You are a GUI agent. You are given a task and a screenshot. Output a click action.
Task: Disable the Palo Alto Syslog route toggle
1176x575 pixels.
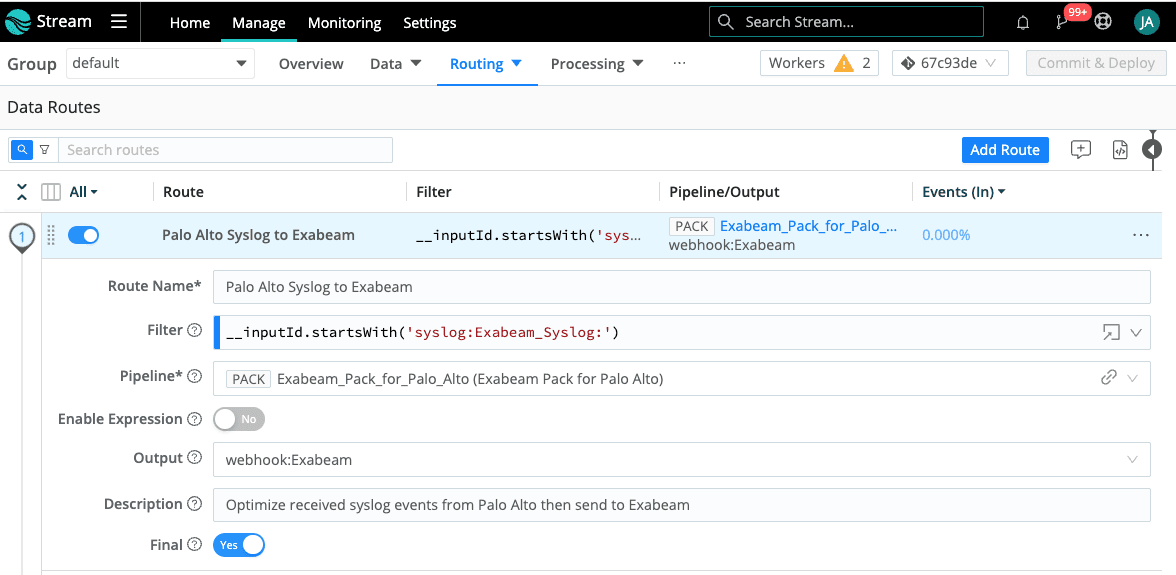[x=83, y=235]
